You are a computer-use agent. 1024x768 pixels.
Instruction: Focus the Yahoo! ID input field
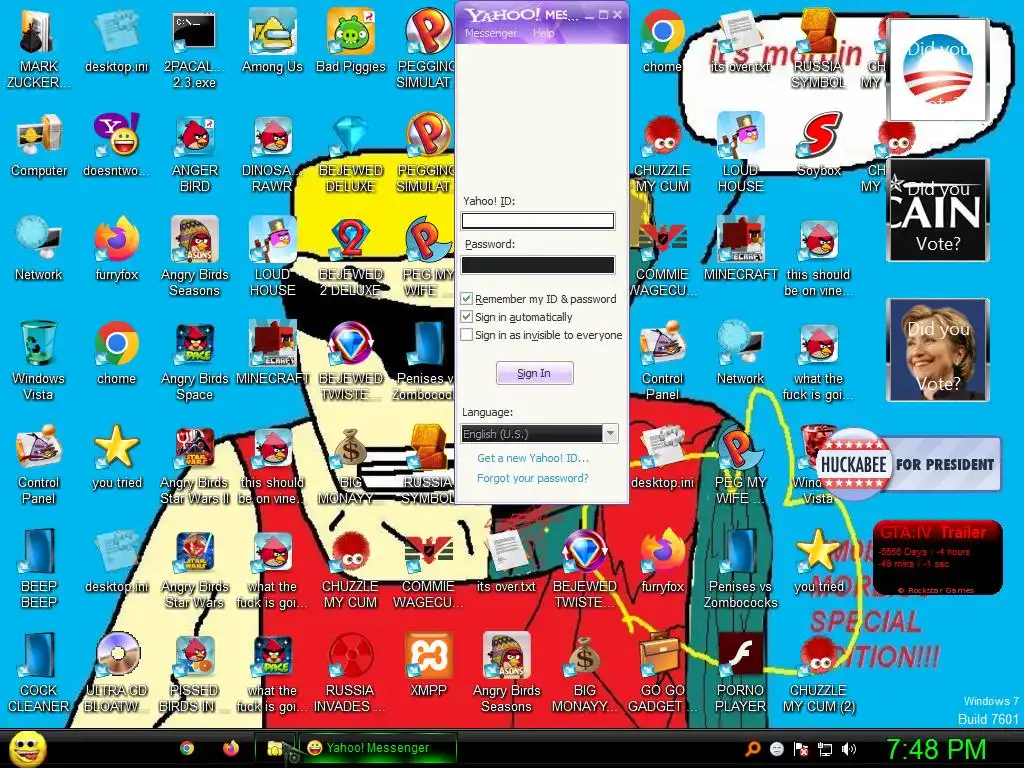(537, 221)
